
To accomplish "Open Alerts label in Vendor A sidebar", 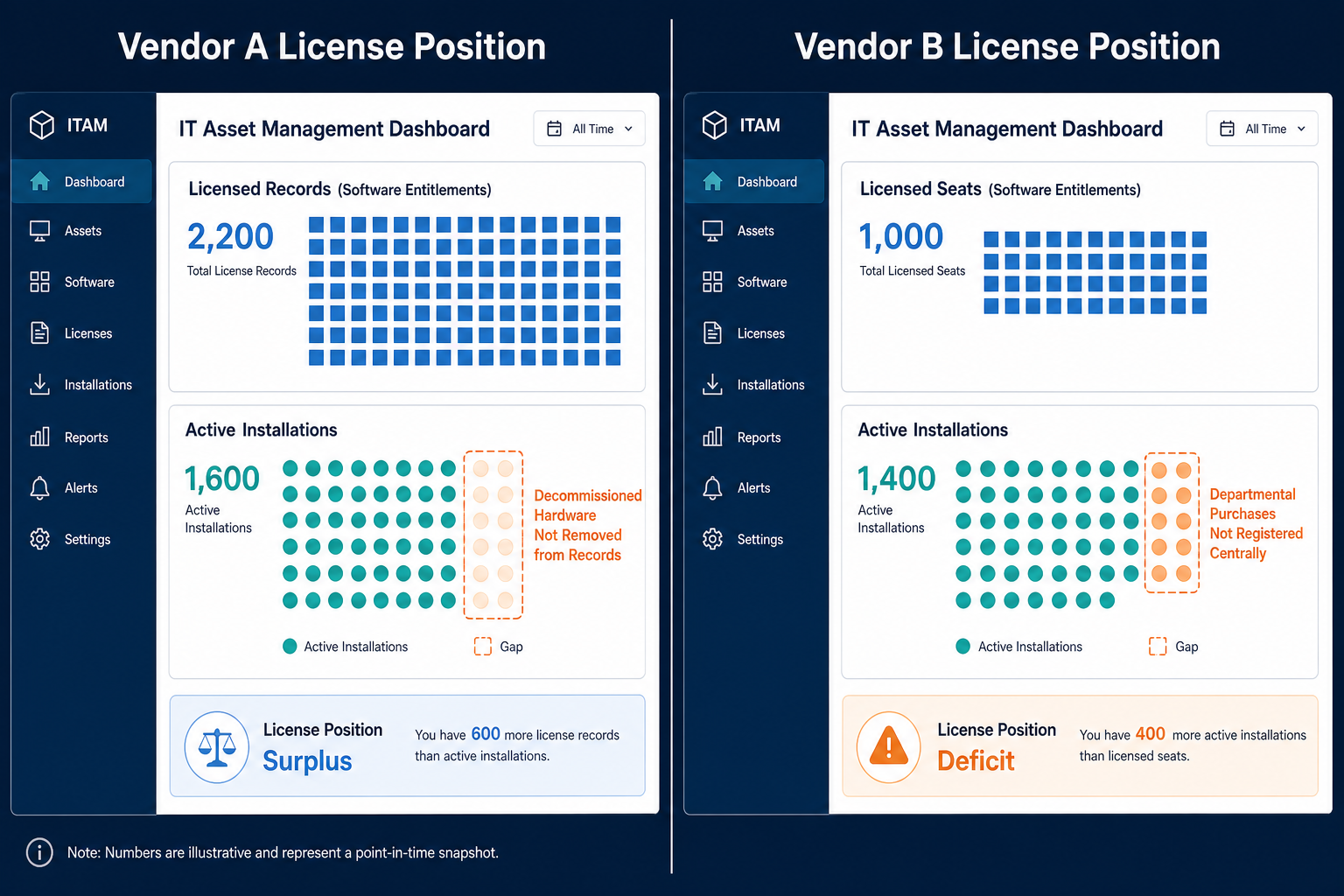I will tap(81, 488).
